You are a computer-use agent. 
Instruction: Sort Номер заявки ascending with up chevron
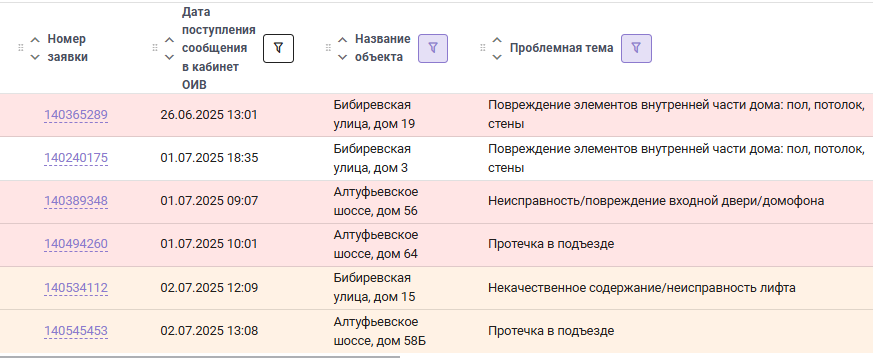coord(35,40)
